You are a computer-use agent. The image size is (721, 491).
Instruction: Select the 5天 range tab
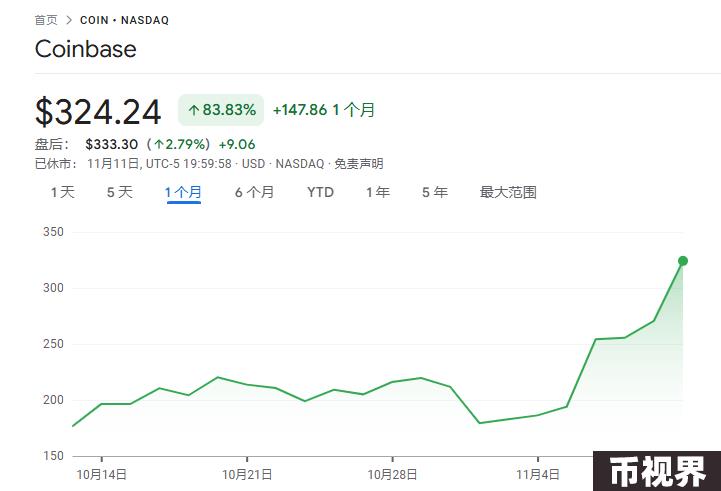(x=120, y=192)
